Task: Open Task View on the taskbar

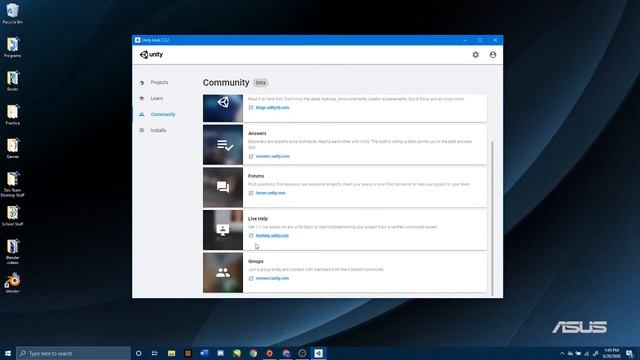Action: pyautogui.click(x=155, y=353)
